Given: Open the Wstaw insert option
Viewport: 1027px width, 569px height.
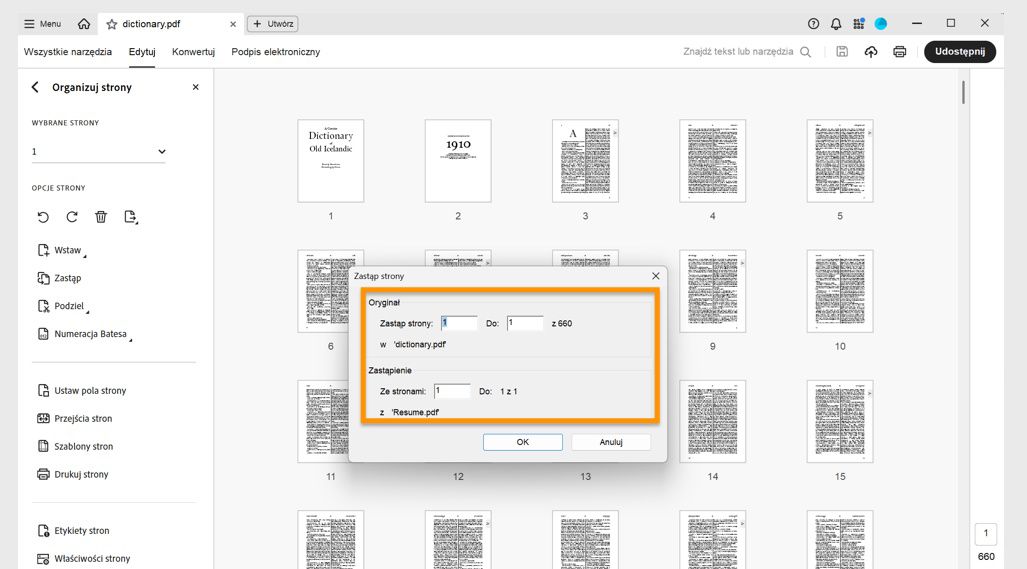Looking at the screenshot, I should (61, 250).
